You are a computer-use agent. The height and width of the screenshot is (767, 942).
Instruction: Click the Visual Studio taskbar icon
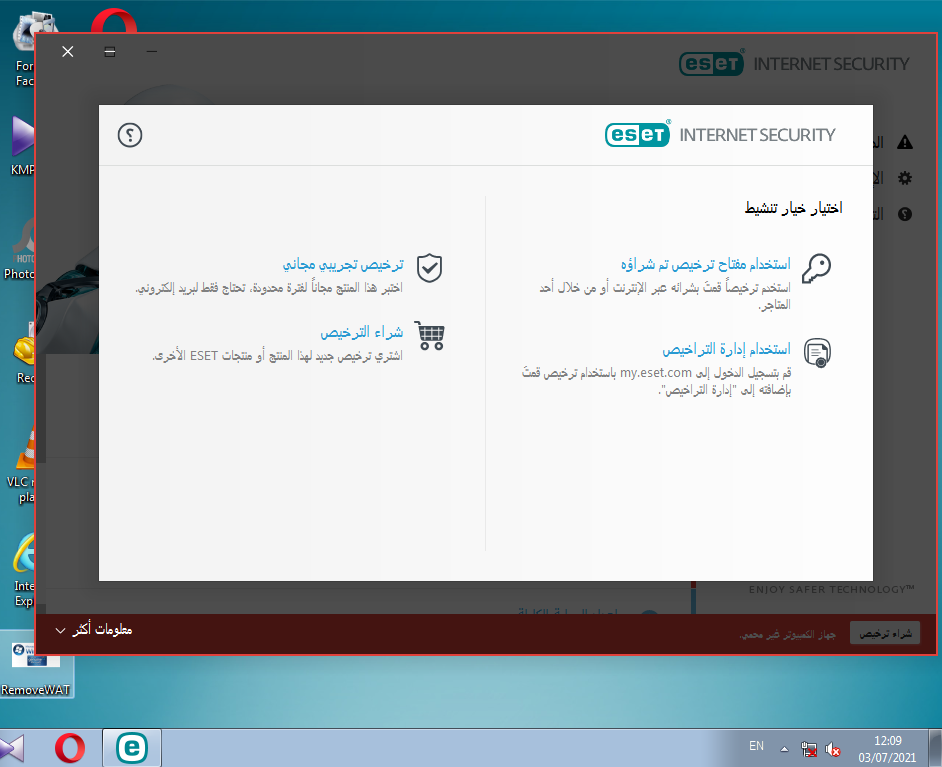click(12, 748)
